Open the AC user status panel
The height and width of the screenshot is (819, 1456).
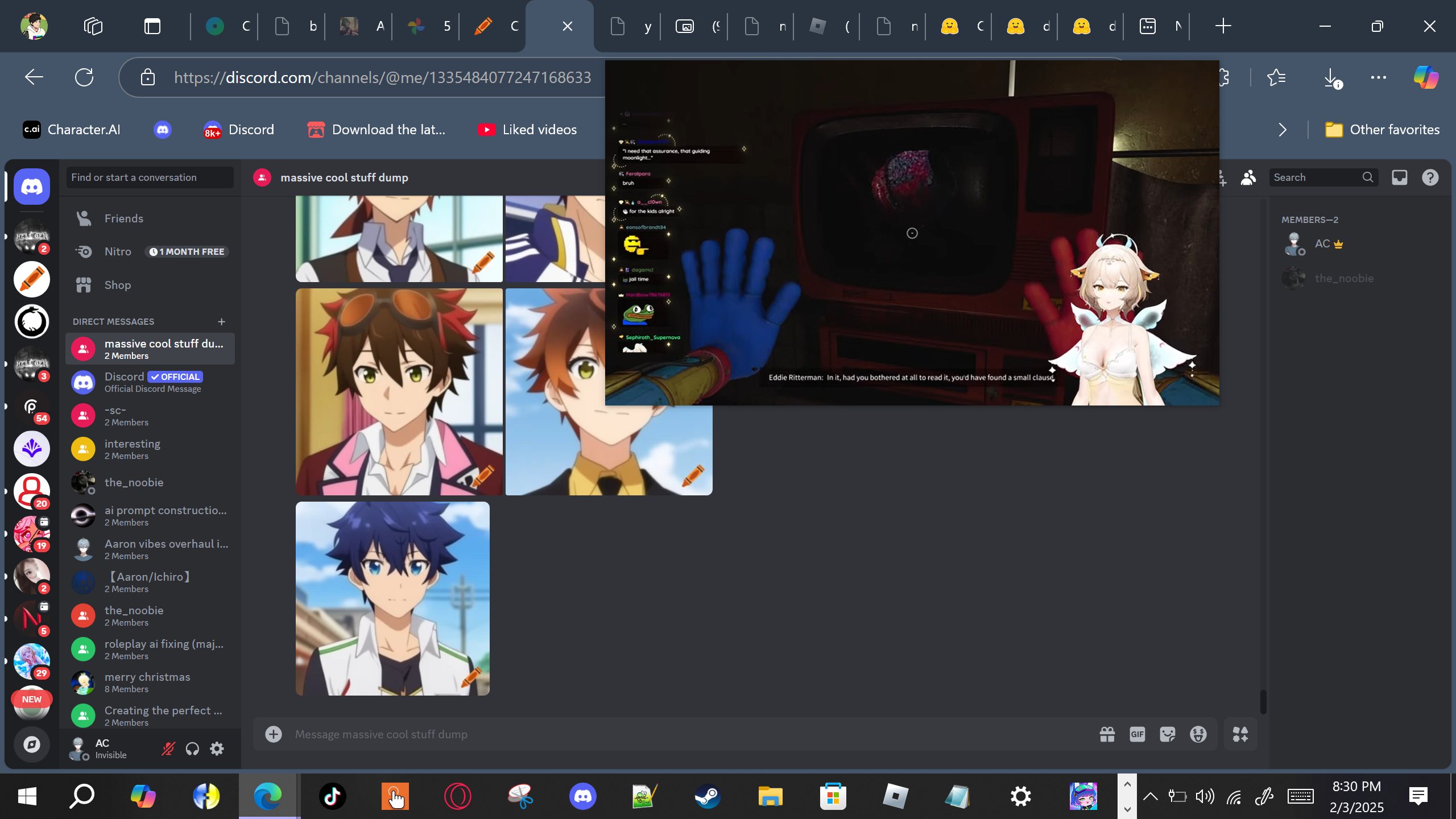98,748
